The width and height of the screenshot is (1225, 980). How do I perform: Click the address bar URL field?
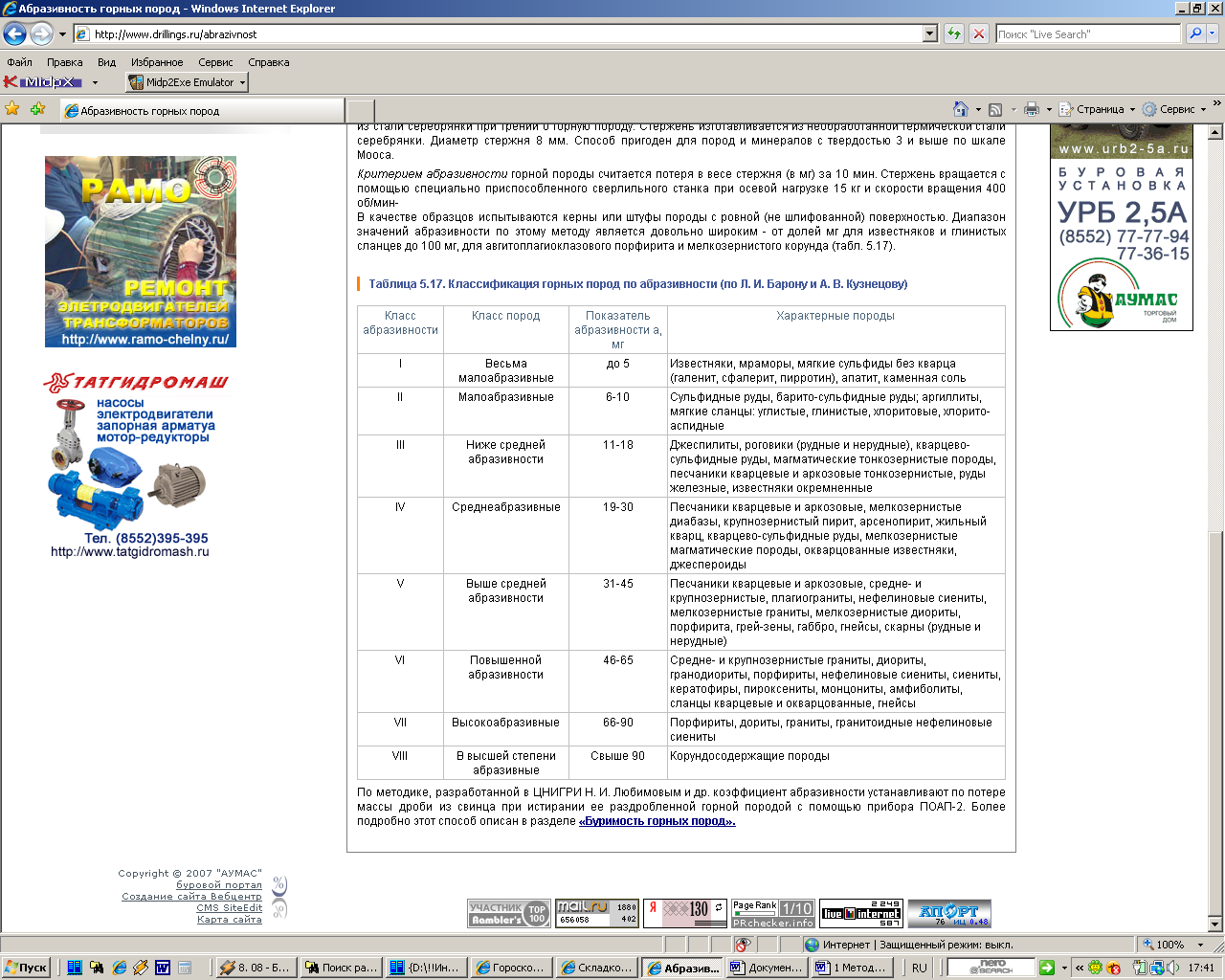tap(498, 34)
